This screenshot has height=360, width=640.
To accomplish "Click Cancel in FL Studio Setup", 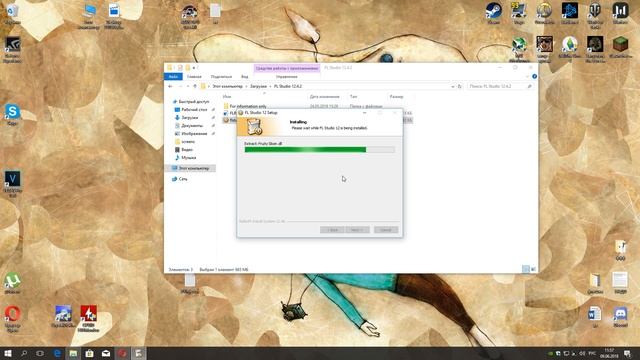I will click(386, 230).
